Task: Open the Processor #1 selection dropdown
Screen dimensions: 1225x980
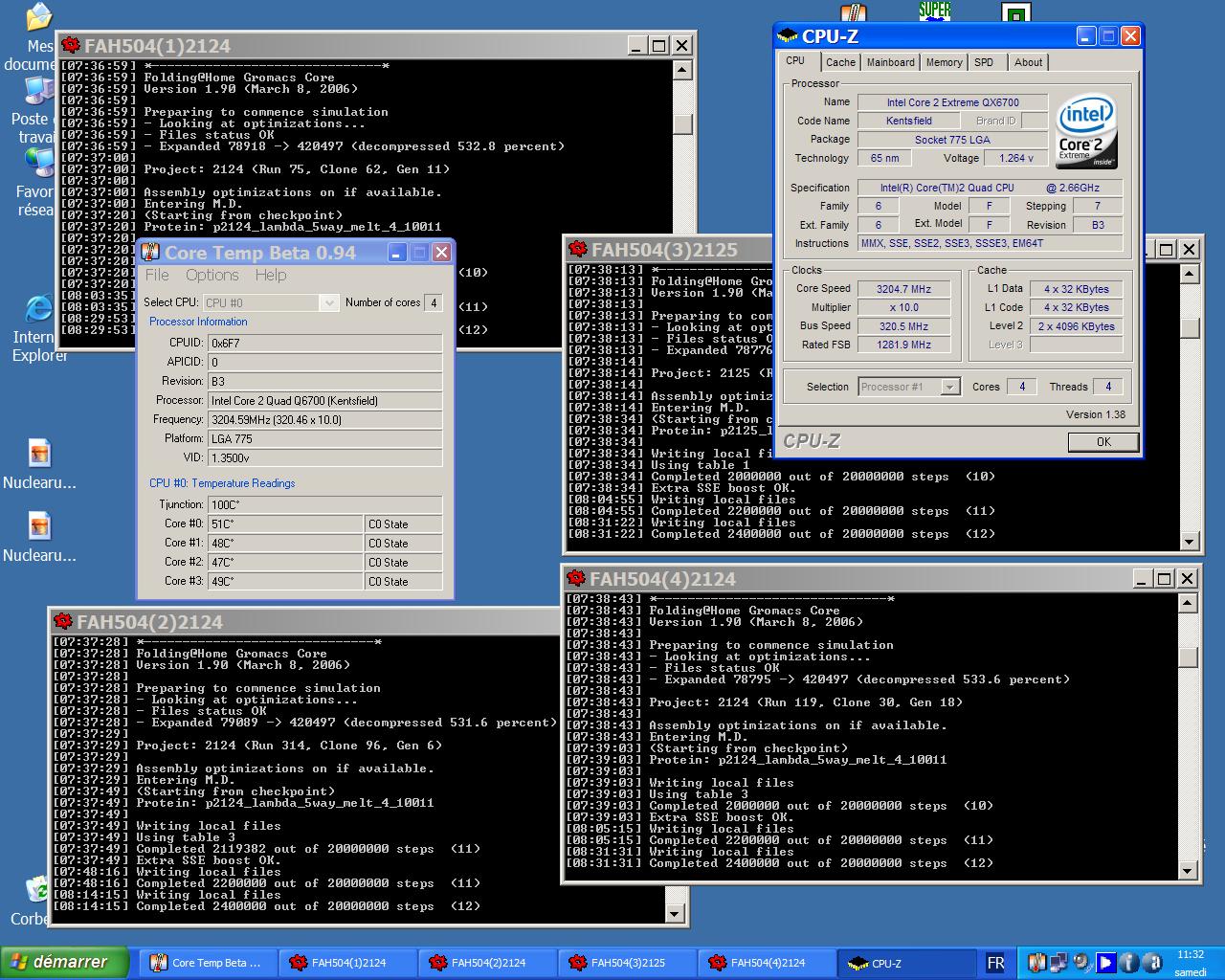Action: 949,387
